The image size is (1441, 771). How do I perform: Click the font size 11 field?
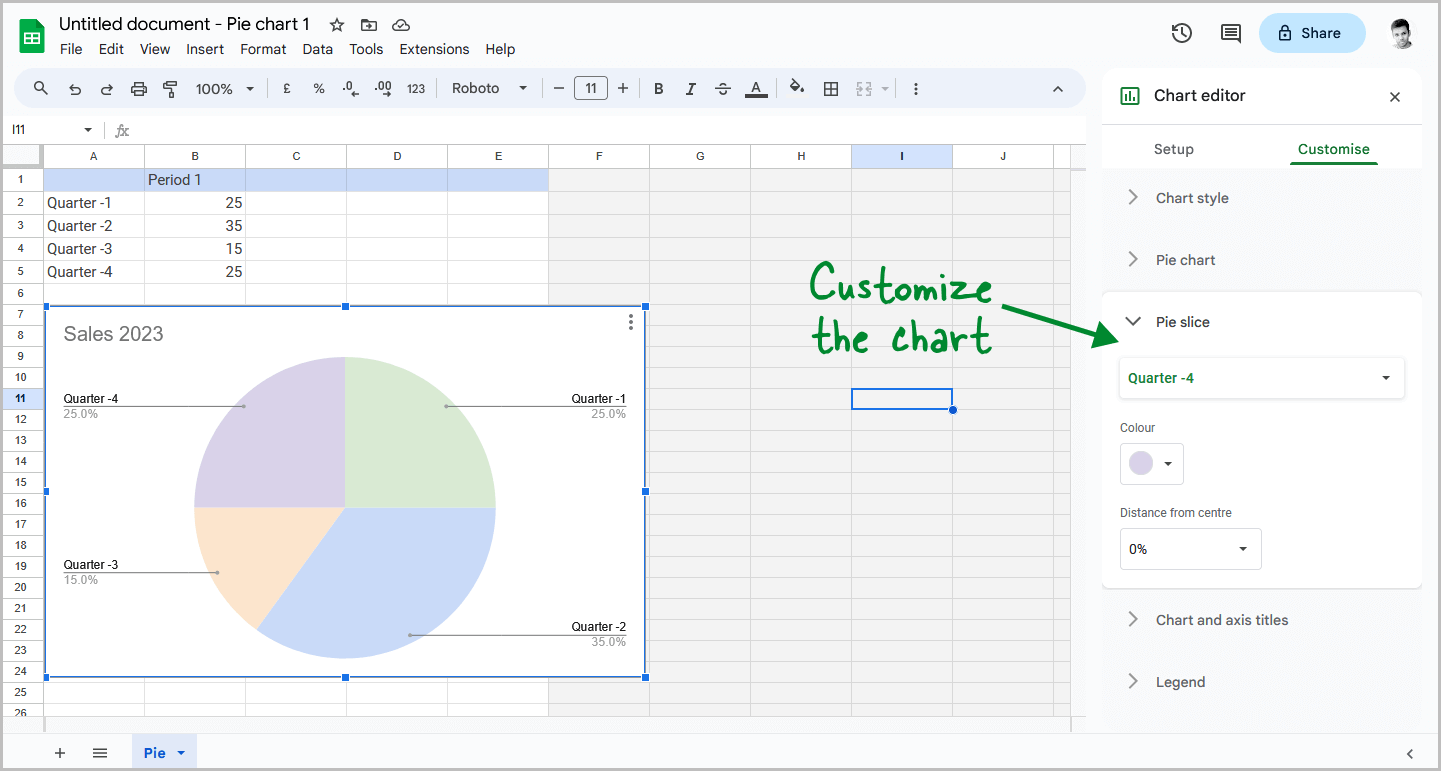point(591,89)
